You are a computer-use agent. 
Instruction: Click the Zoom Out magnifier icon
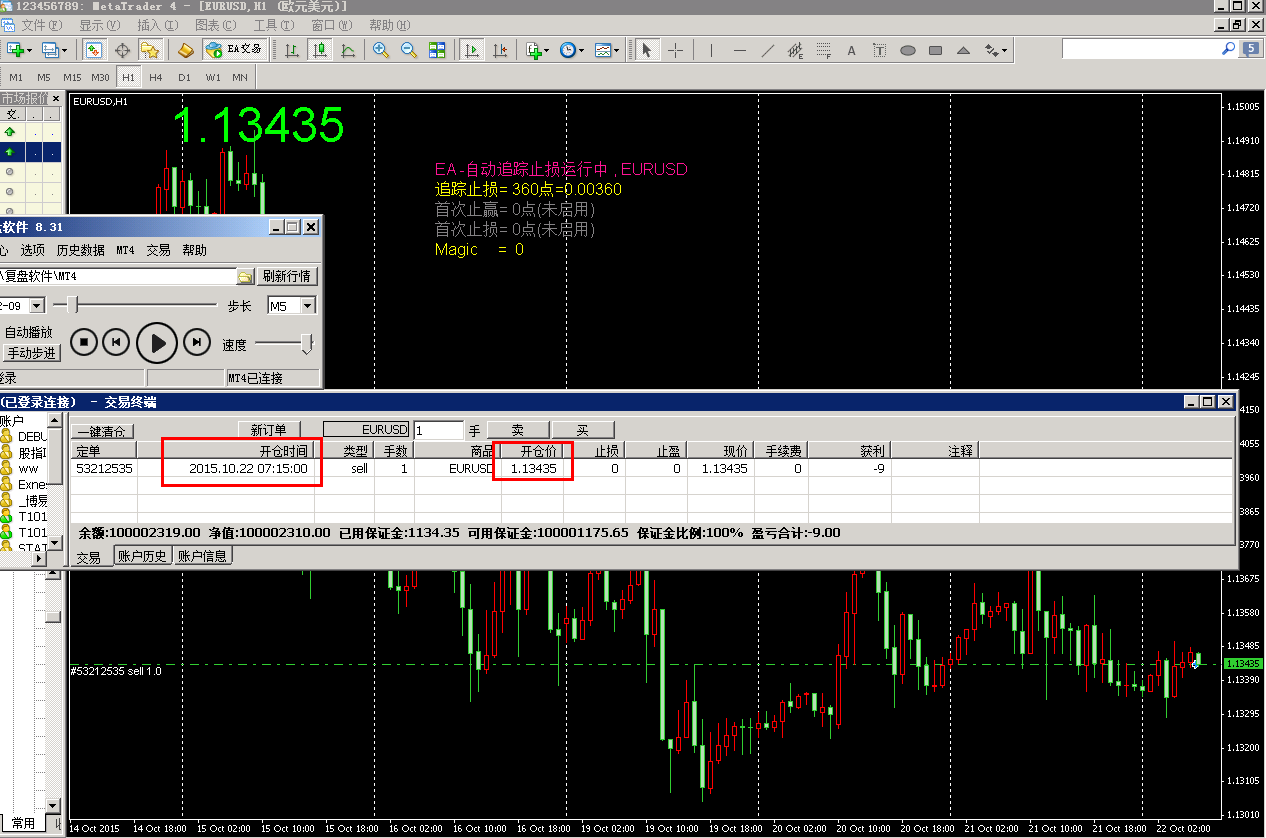click(409, 50)
